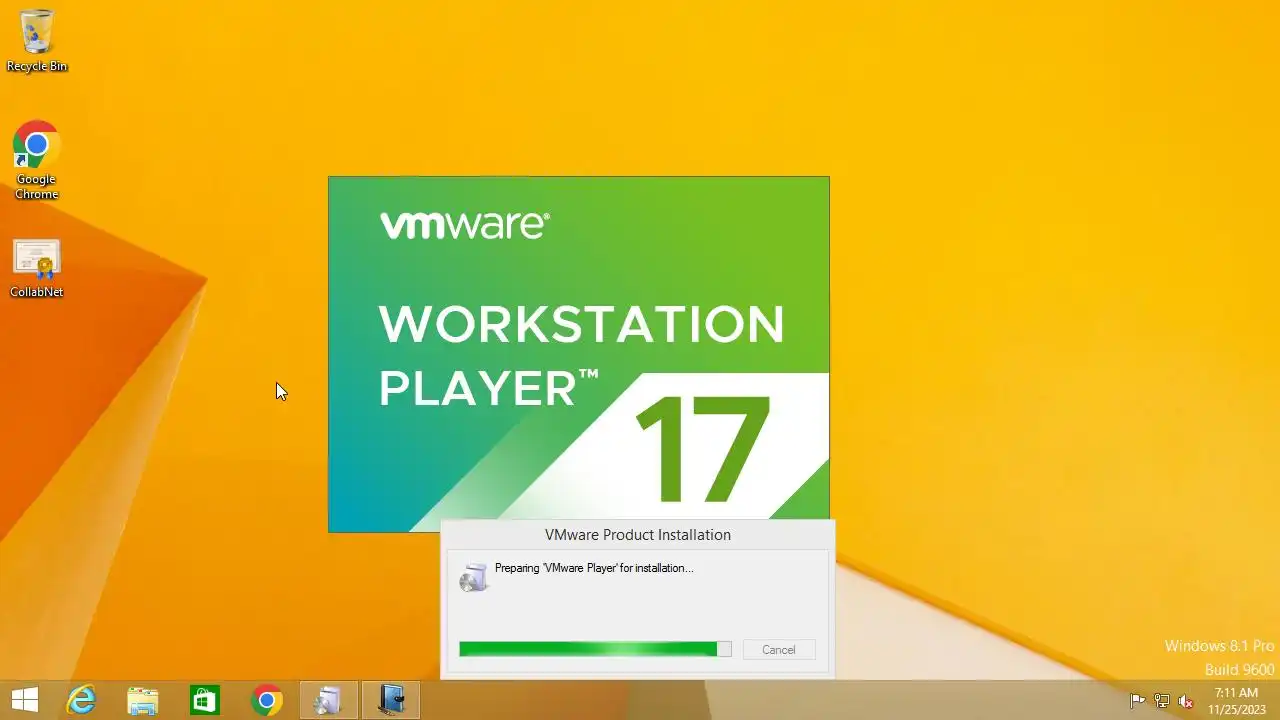Image resolution: width=1280 pixels, height=720 pixels.
Task: Switch to the VMware installer taskbar item
Action: pos(391,701)
